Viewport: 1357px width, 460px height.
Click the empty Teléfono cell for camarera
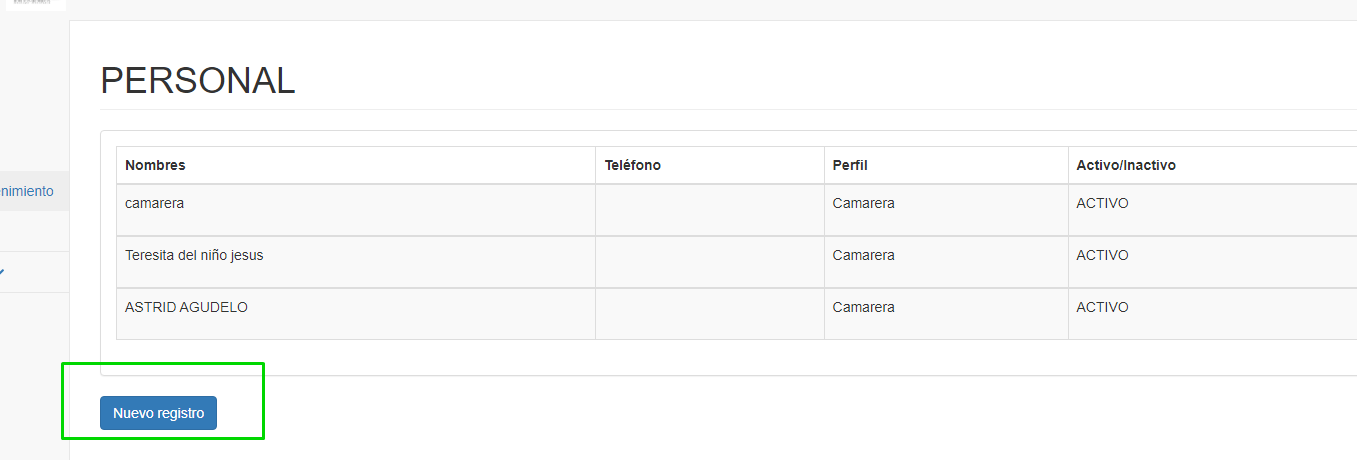(x=709, y=210)
